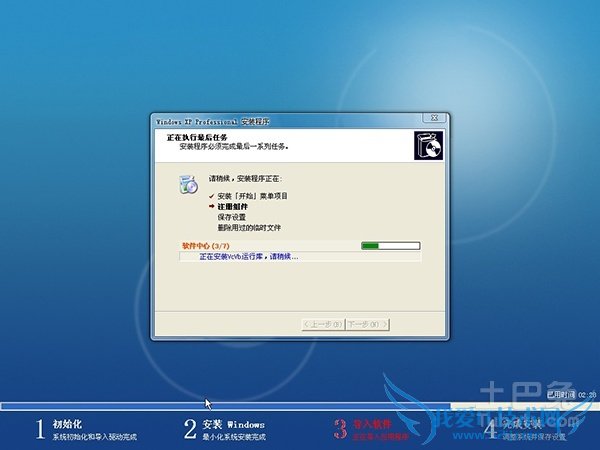Click the 软件中心 (3/7) label

point(206,246)
